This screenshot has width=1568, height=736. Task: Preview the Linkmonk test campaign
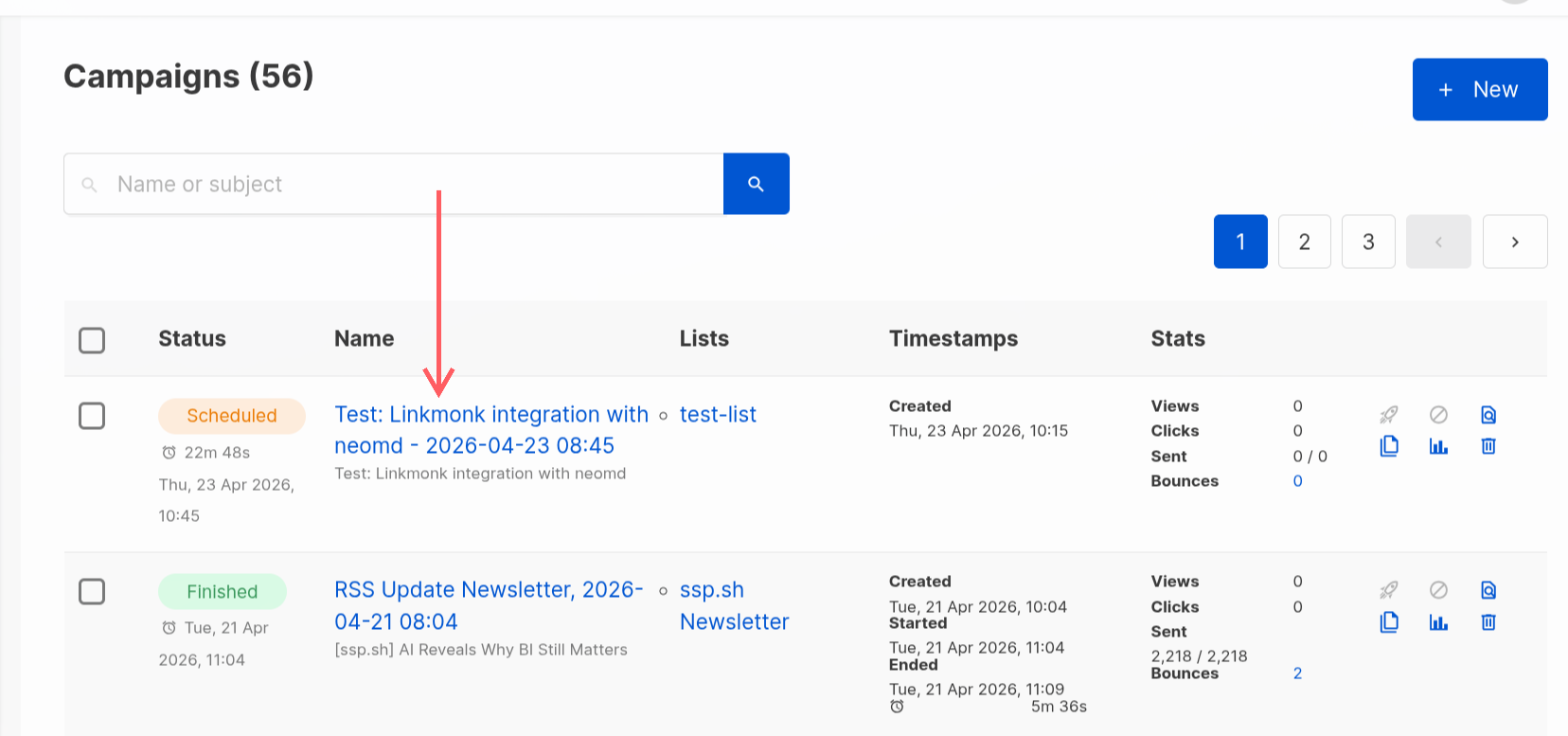click(1488, 415)
